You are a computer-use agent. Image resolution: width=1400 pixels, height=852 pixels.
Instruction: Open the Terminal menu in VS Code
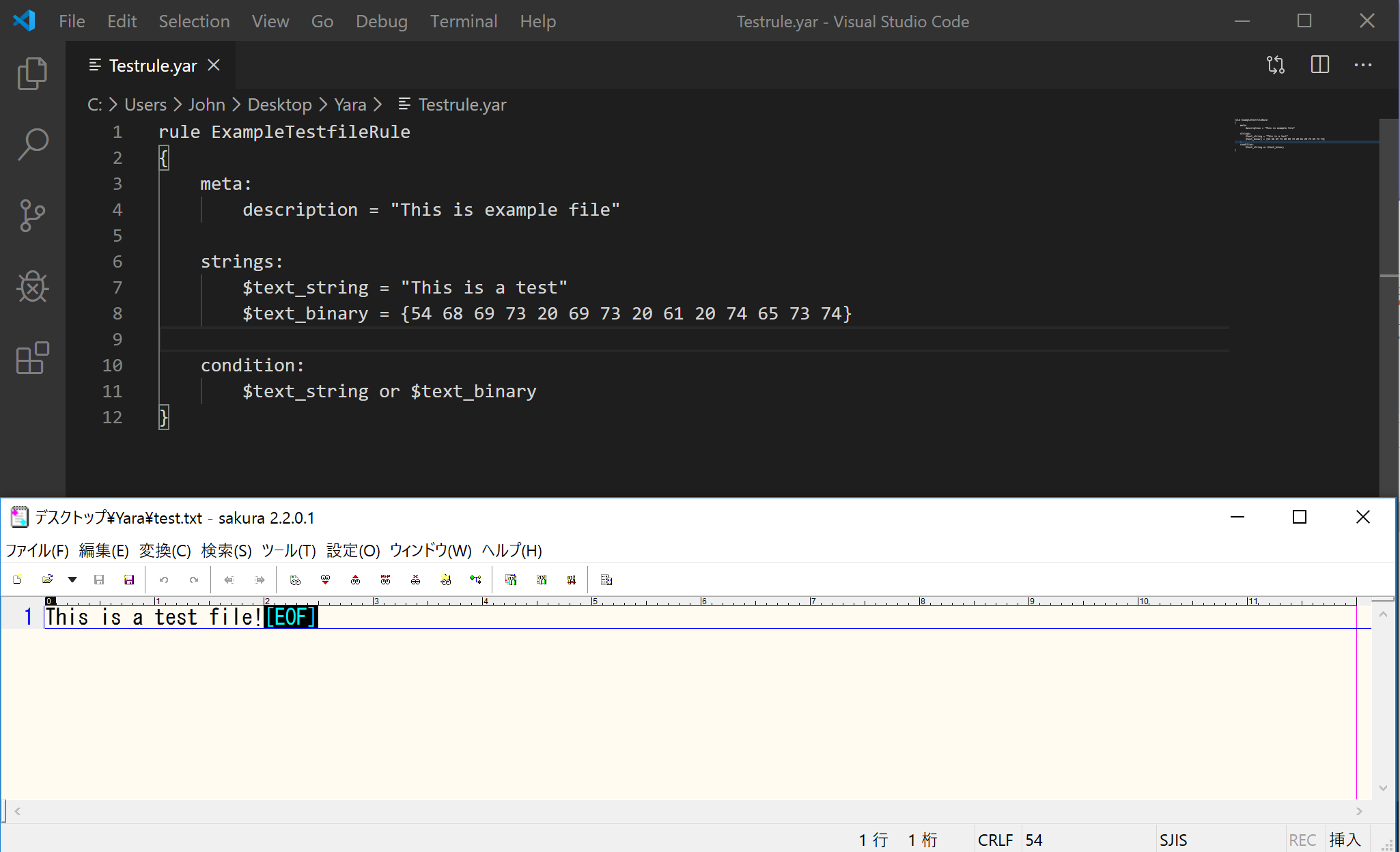pyautogui.click(x=464, y=21)
